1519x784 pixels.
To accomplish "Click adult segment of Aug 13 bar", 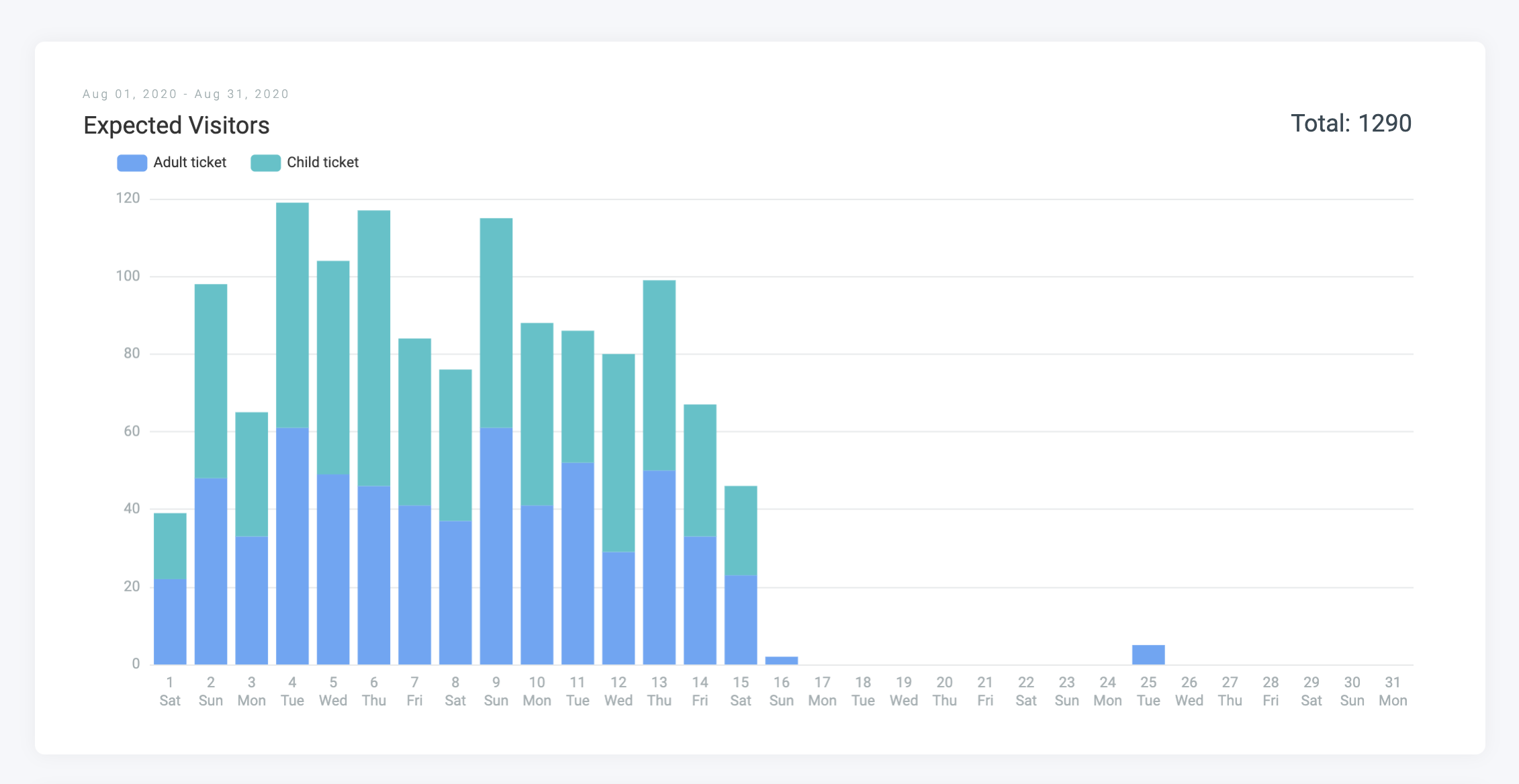I will point(659,567).
